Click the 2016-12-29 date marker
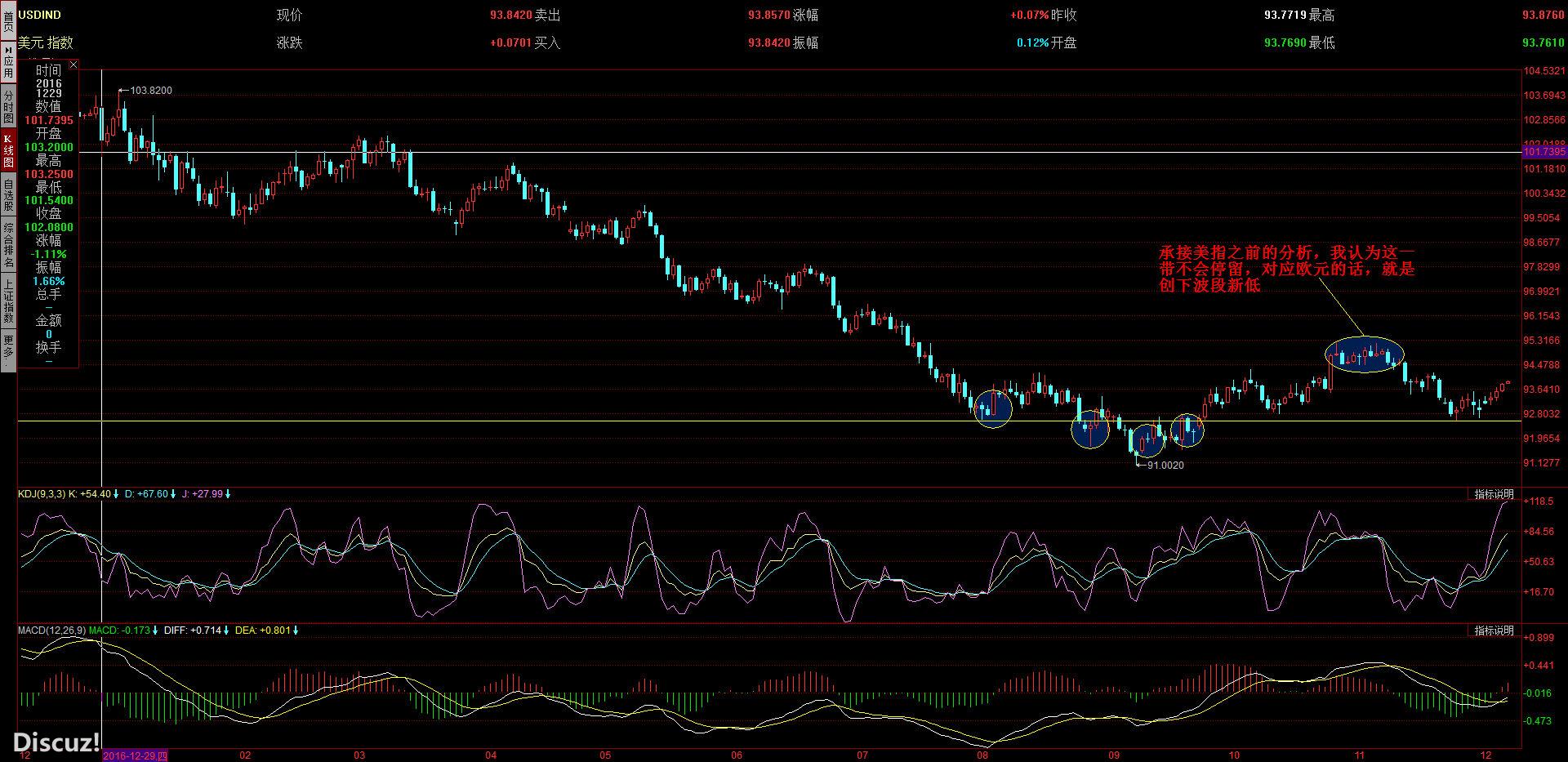 tap(136, 756)
